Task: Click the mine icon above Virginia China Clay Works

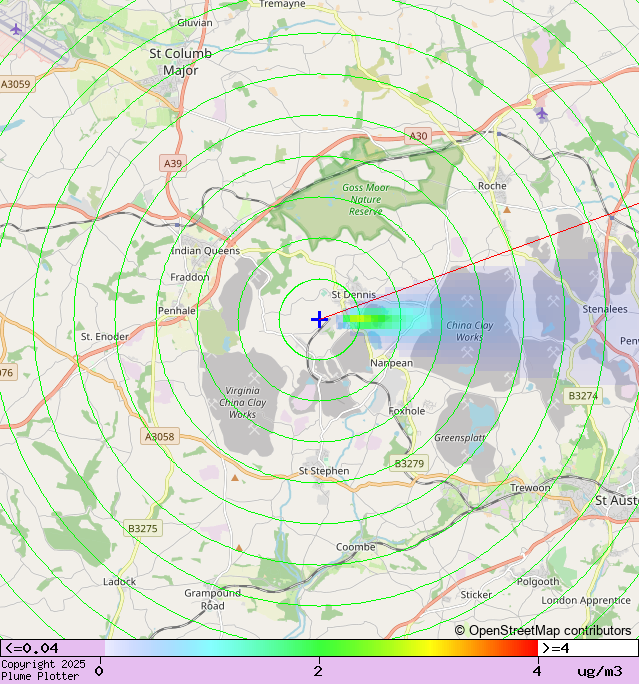Action: pyautogui.click(x=254, y=377)
